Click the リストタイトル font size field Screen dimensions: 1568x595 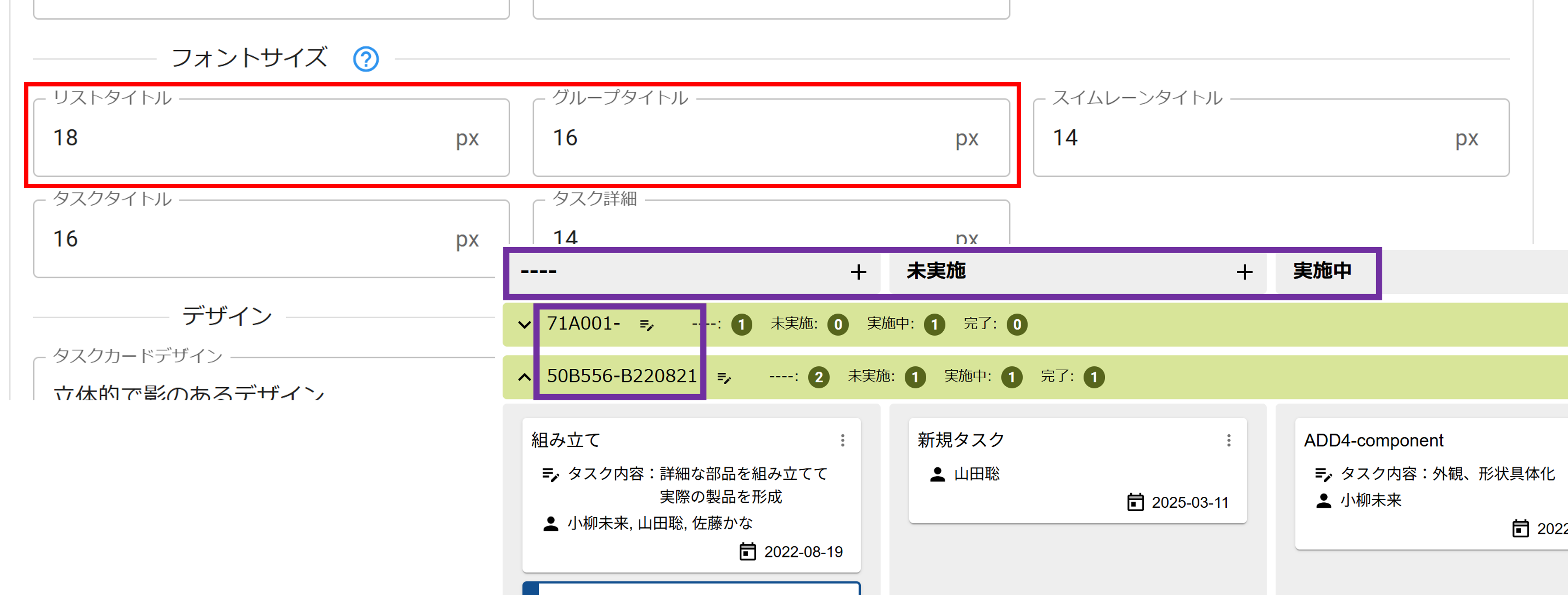click(x=243, y=138)
